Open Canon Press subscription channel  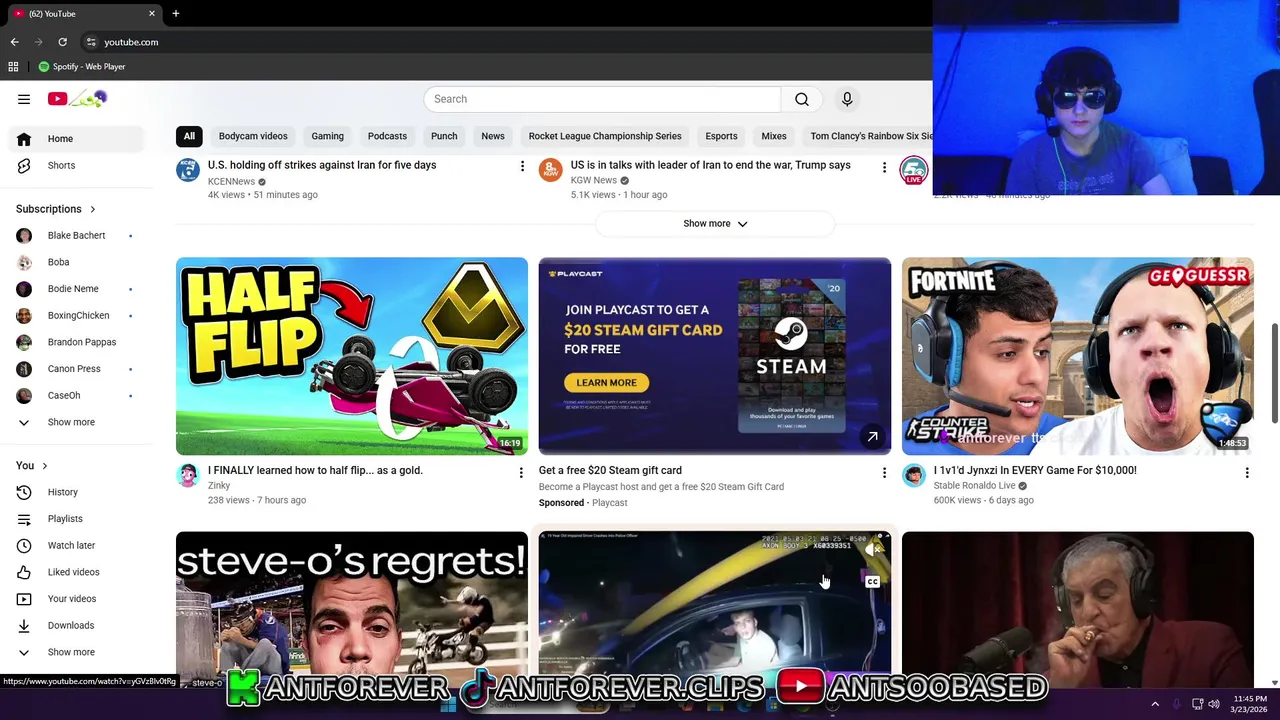point(75,369)
